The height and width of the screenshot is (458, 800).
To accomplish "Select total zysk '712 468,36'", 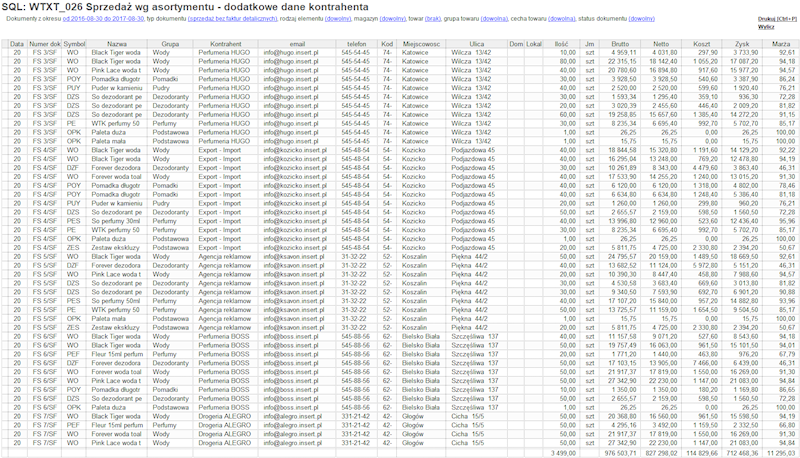I will coord(742,453).
